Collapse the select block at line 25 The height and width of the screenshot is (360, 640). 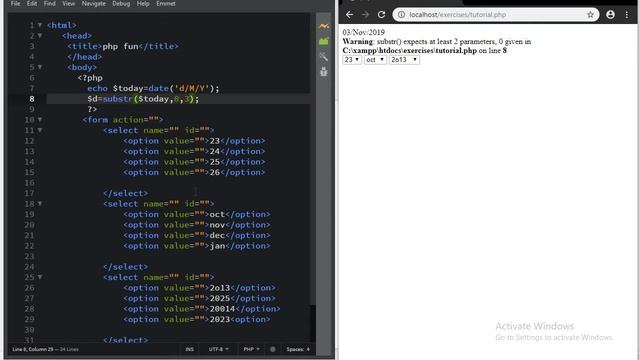40,277
